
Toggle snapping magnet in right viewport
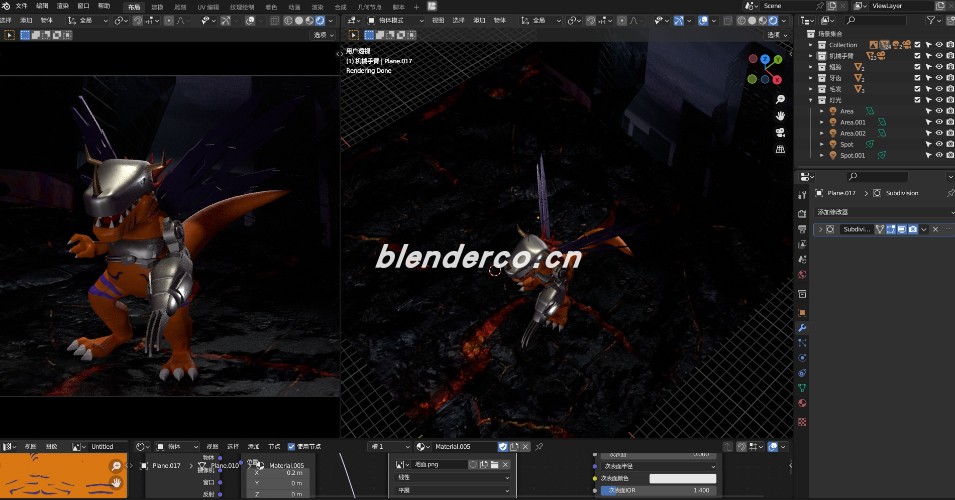tap(591, 20)
